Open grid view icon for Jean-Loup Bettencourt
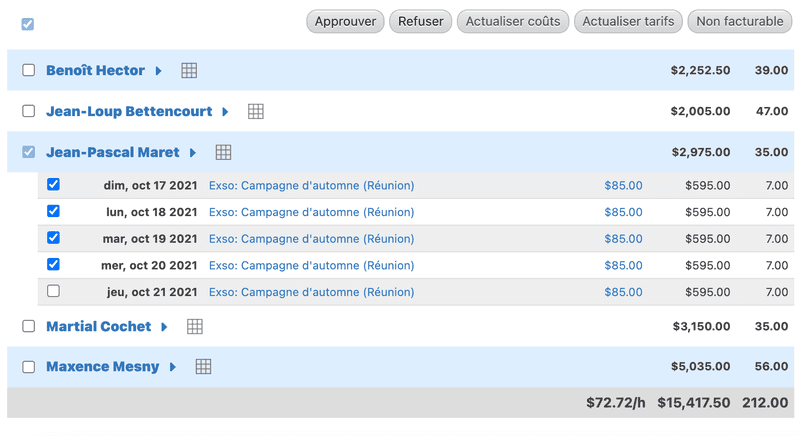The image size is (800, 436). [x=256, y=112]
